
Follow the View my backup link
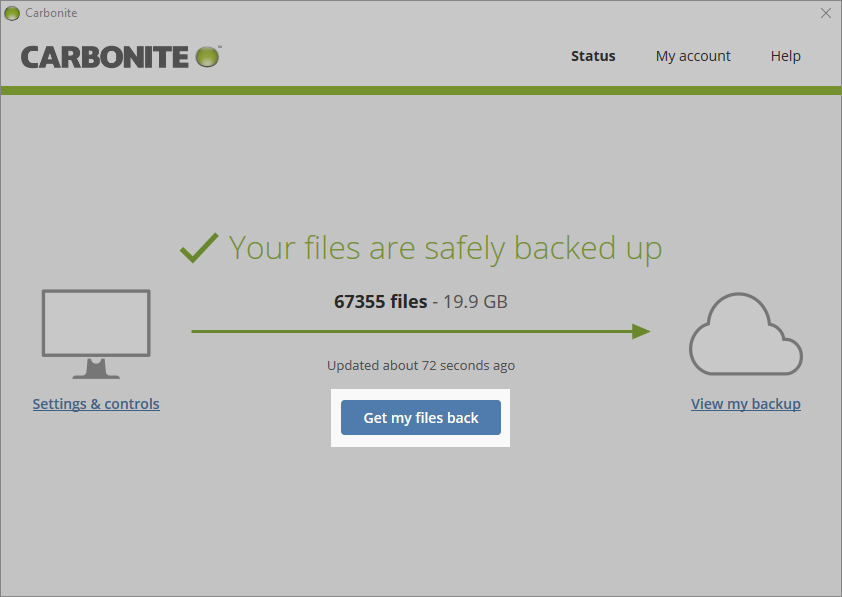pyautogui.click(x=745, y=404)
